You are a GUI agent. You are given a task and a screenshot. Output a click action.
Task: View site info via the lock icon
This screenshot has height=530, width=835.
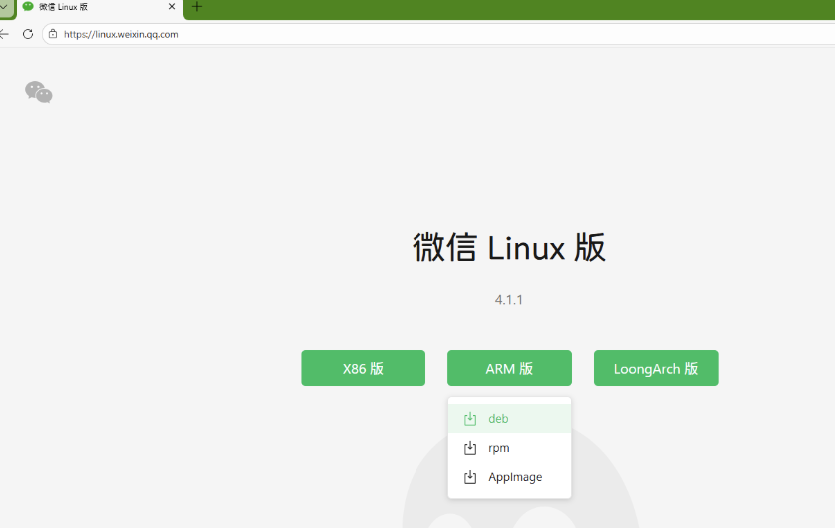point(53,34)
